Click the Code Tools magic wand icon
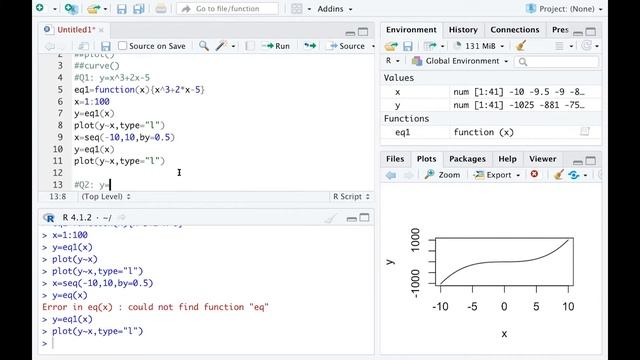This screenshot has width=640, height=360. pos(221,46)
